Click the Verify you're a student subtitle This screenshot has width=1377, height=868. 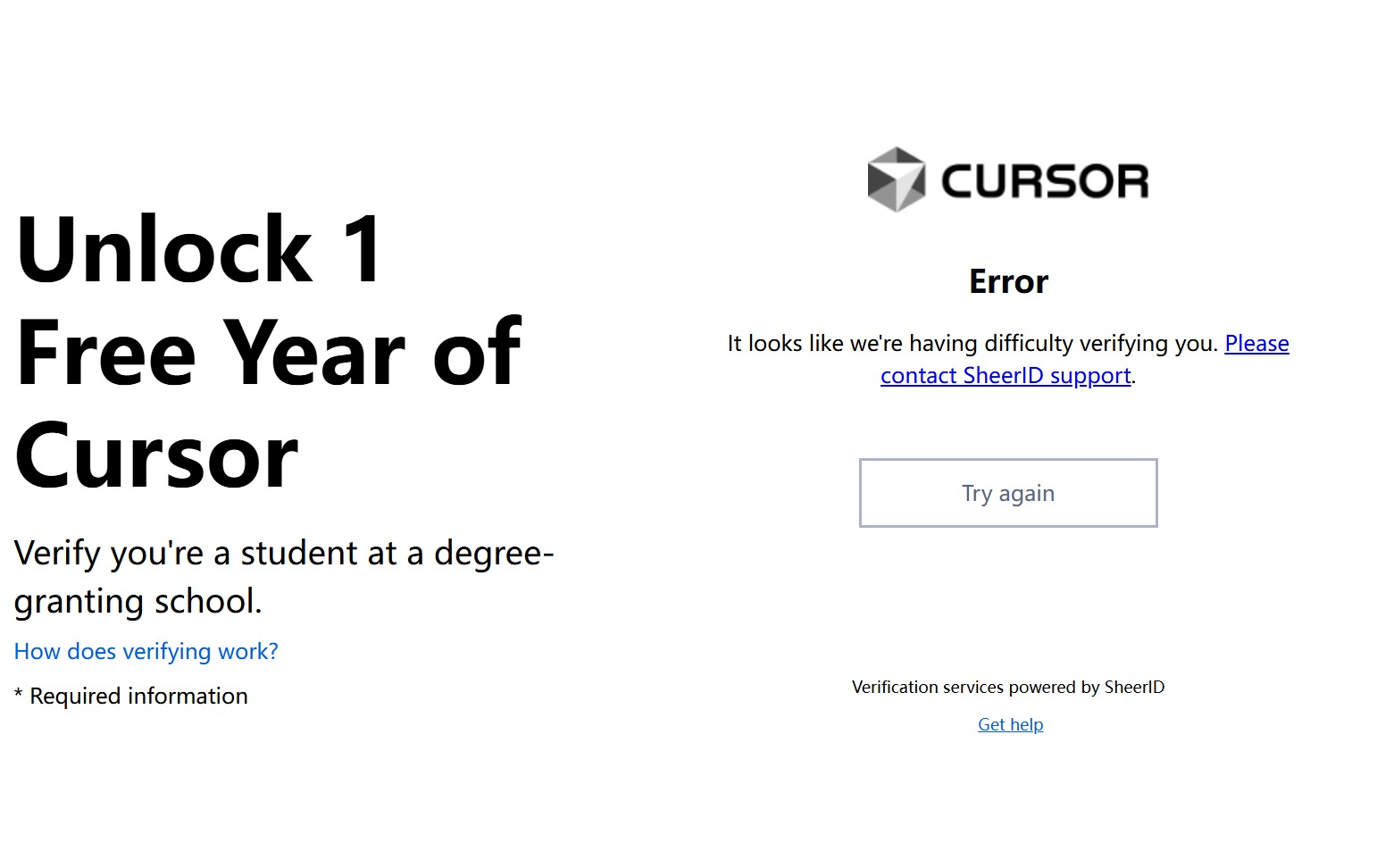pyautogui.click(x=284, y=554)
